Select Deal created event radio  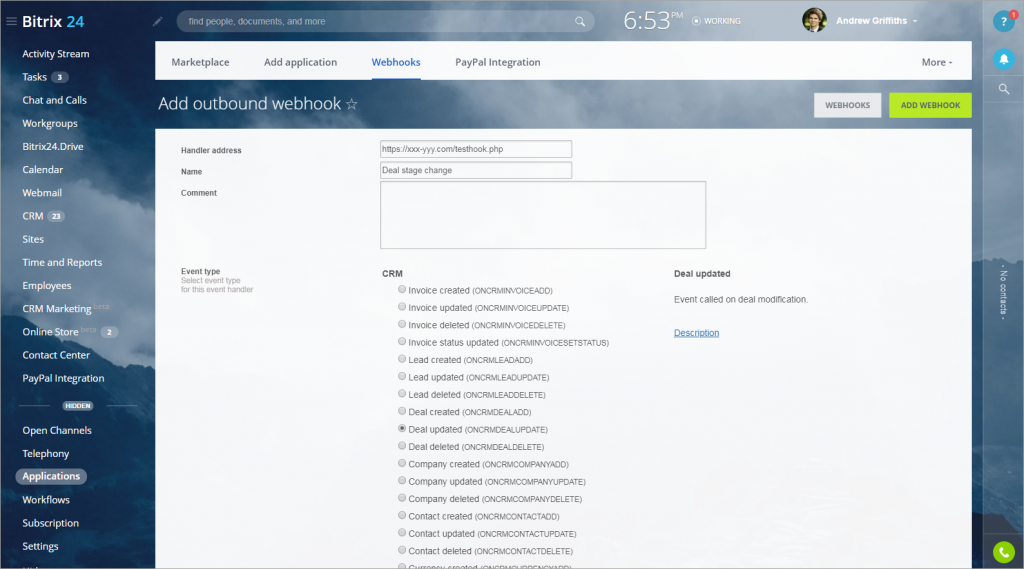[402, 411]
